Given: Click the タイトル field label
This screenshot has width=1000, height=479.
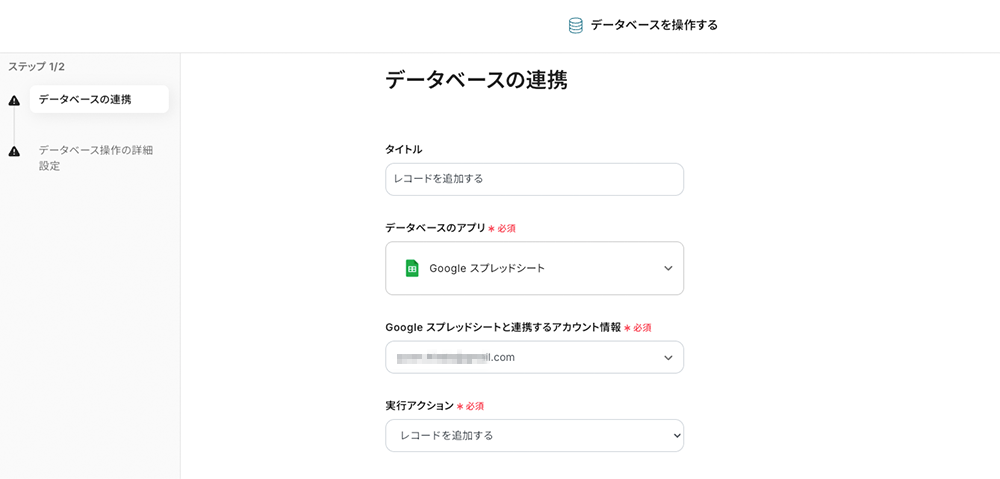Looking at the screenshot, I should point(403,149).
